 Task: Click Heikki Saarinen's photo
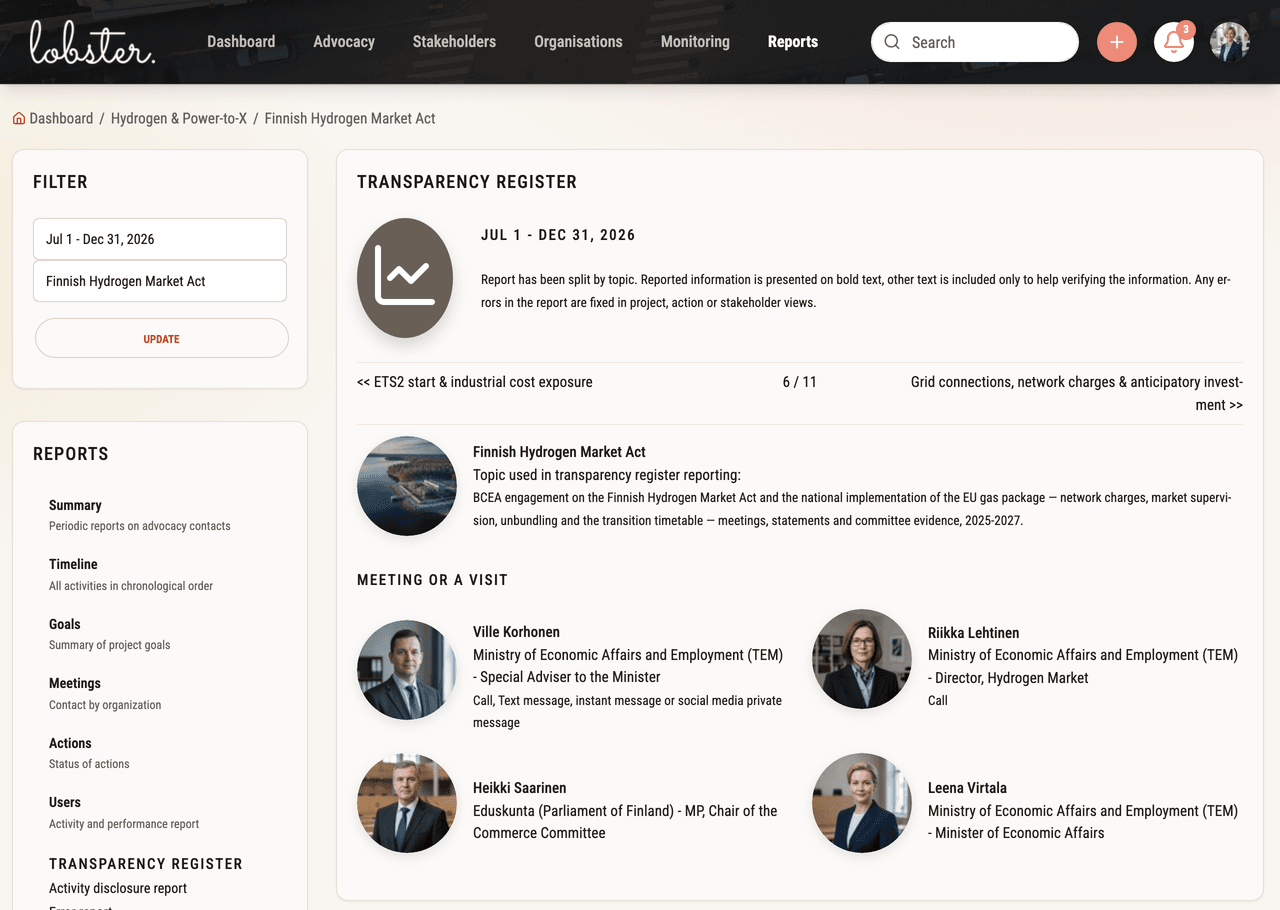coord(407,803)
